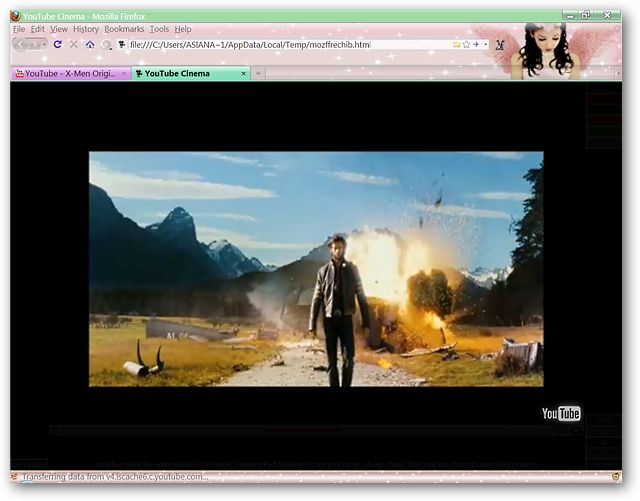Click the status bar icon at right
Screen dimensions: 640x501
[616, 477]
